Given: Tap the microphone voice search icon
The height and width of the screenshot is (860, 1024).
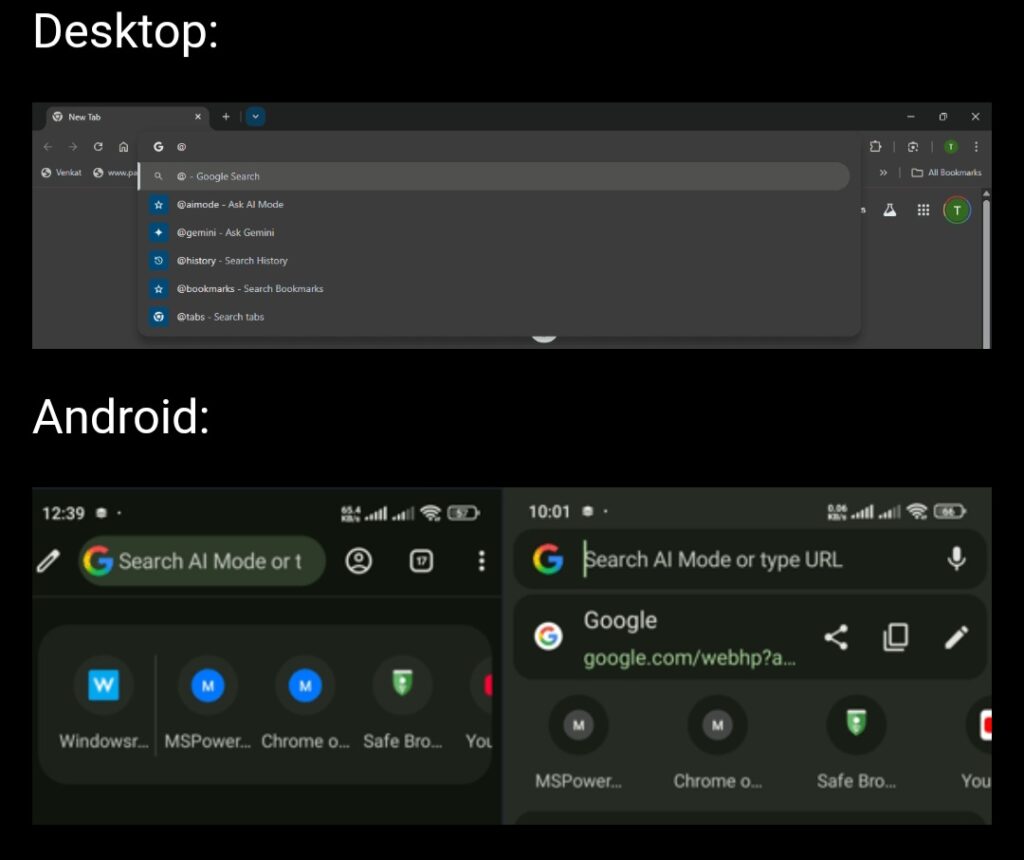Looking at the screenshot, I should [956, 560].
